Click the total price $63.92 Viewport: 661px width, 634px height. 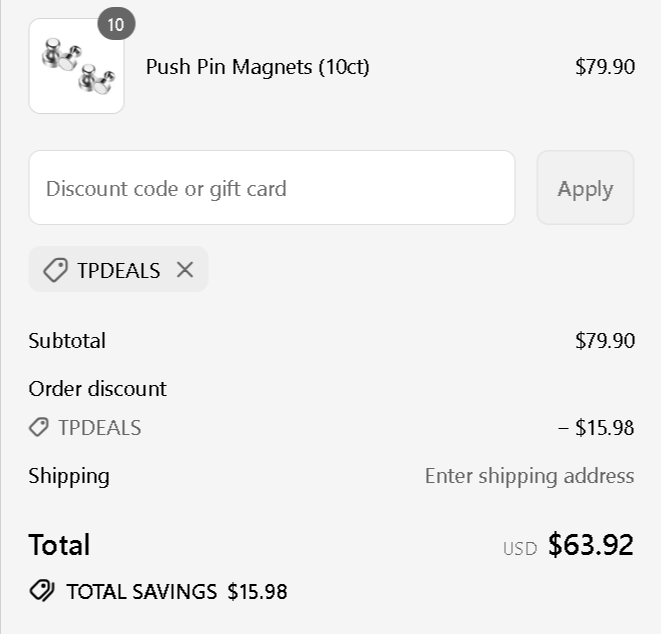[x=590, y=545]
